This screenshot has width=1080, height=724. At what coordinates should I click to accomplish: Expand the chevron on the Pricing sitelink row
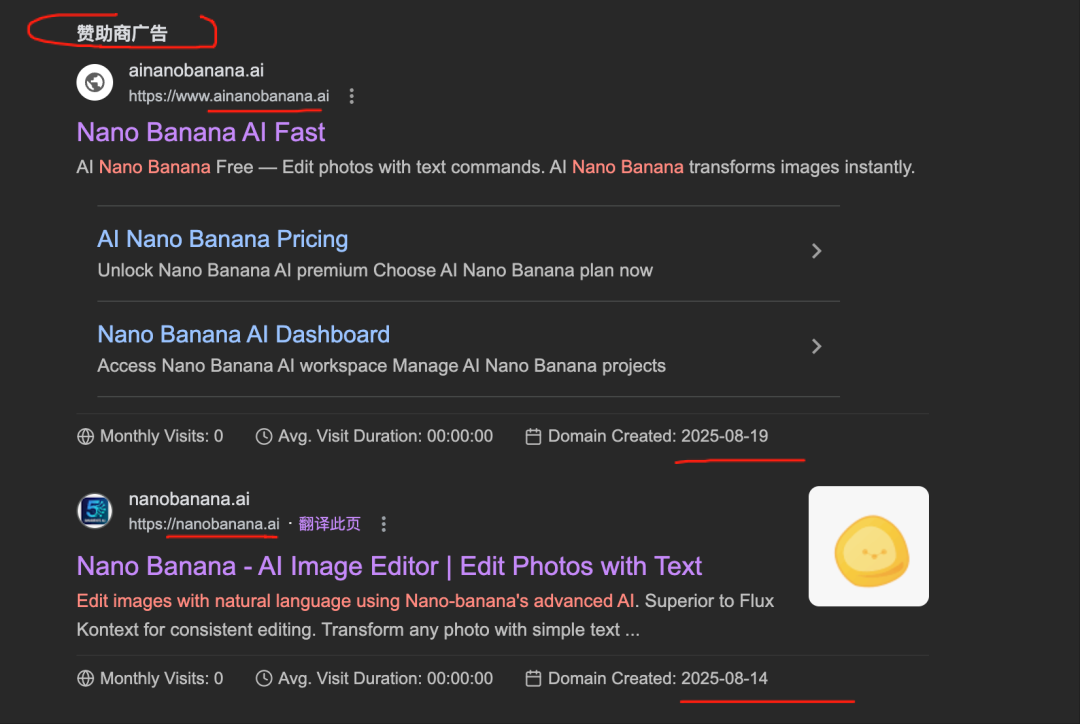coord(816,251)
